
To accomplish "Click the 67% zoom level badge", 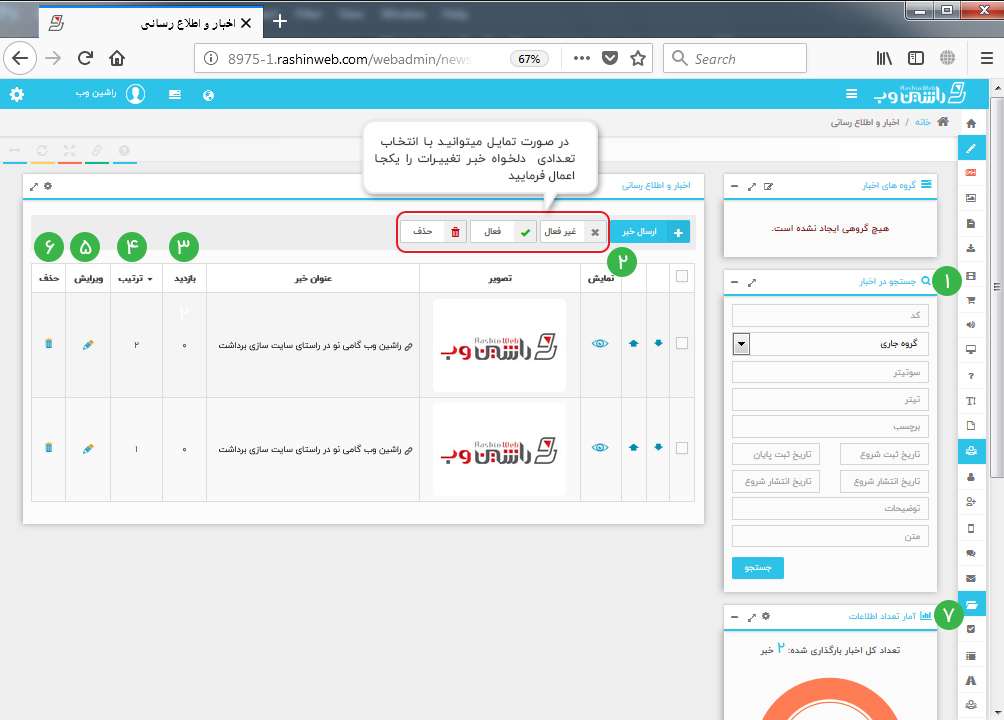I will 530,59.
